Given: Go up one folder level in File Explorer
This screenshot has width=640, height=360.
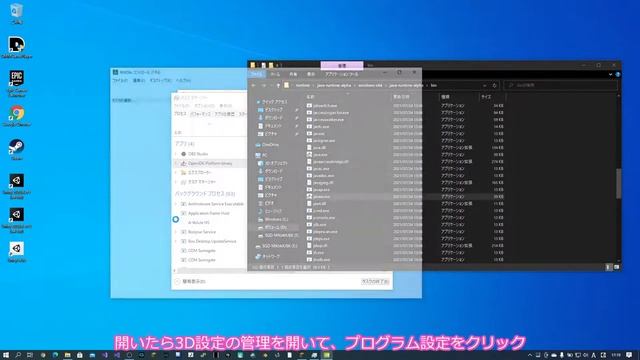Looking at the screenshot, I should pyautogui.click(x=278, y=85).
